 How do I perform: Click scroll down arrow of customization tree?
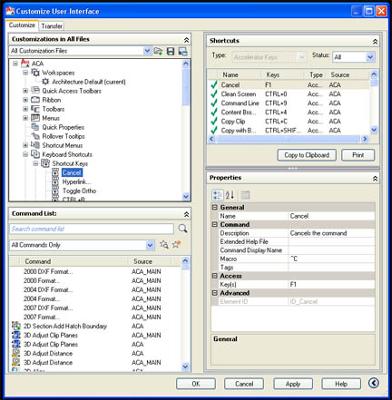(x=186, y=197)
